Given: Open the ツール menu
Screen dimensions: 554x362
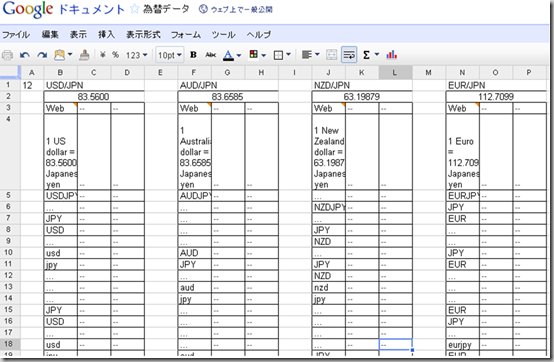Looking at the screenshot, I should click(x=223, y=35).
